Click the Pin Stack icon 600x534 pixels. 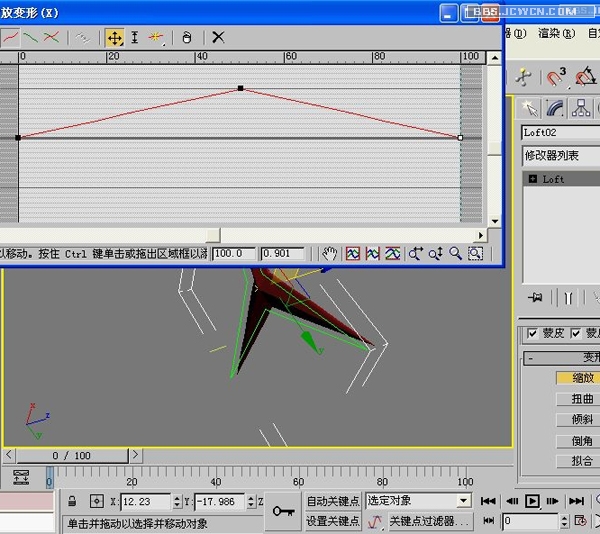point(535,297)
